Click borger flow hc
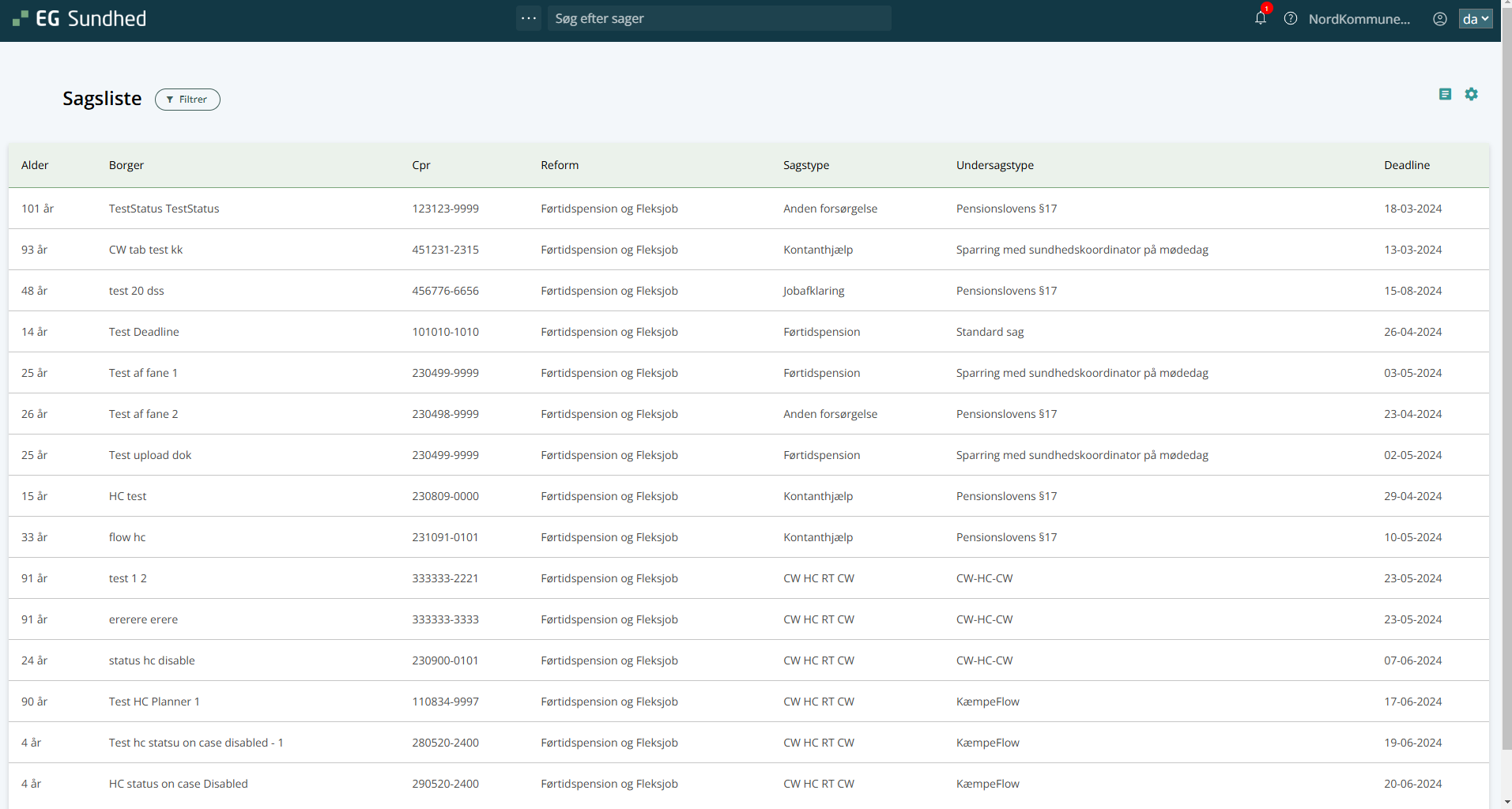Image resolution: width=1512 pixels, height=809 pixels. point(127,537)
